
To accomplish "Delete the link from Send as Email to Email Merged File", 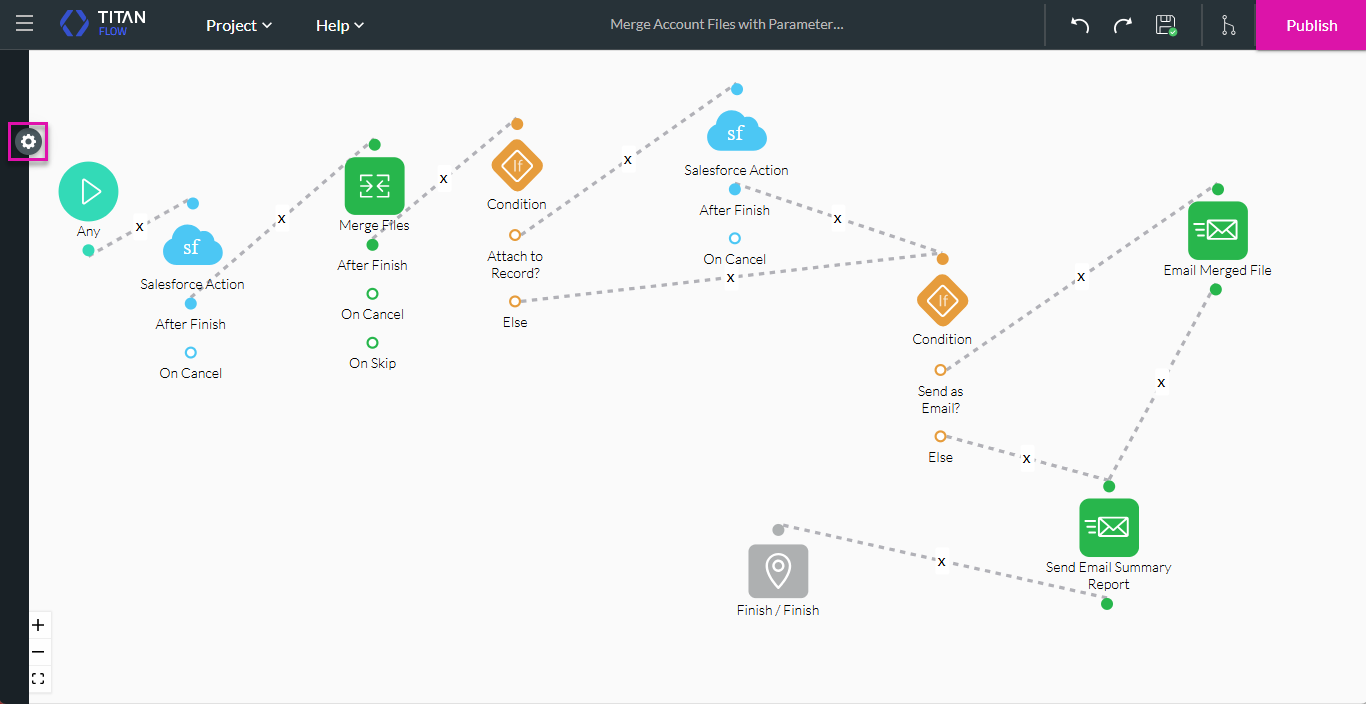I will pyautogui.click(x=1080, y=277).
